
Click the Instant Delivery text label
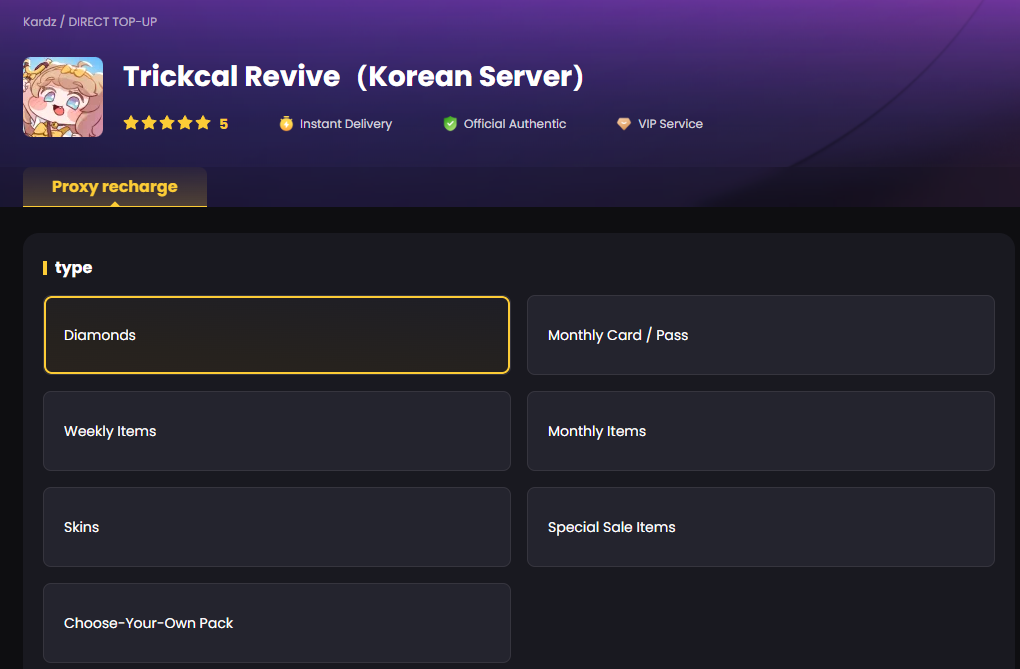[346, 124]
